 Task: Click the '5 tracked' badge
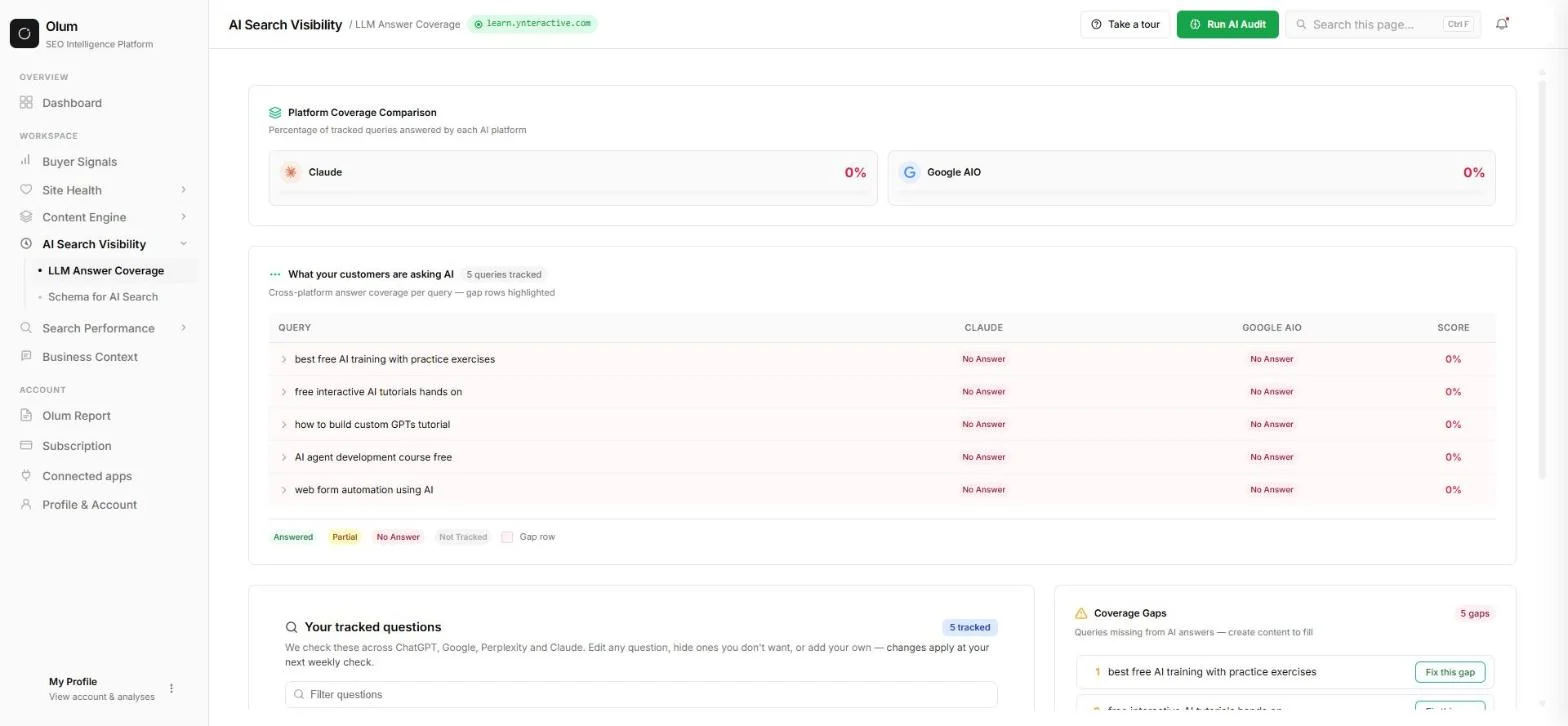(970, 628)
